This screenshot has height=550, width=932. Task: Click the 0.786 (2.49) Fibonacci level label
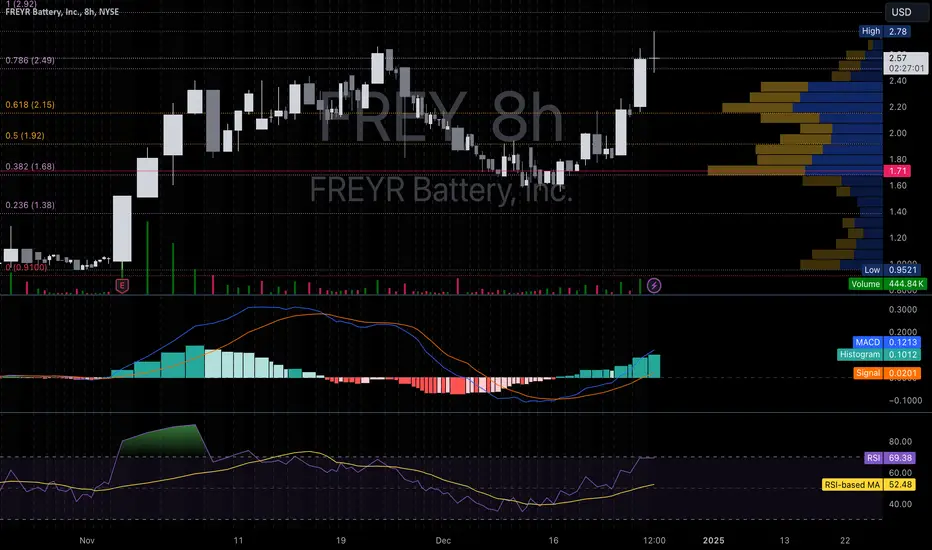pyautogui.click(x=30, y=60)
